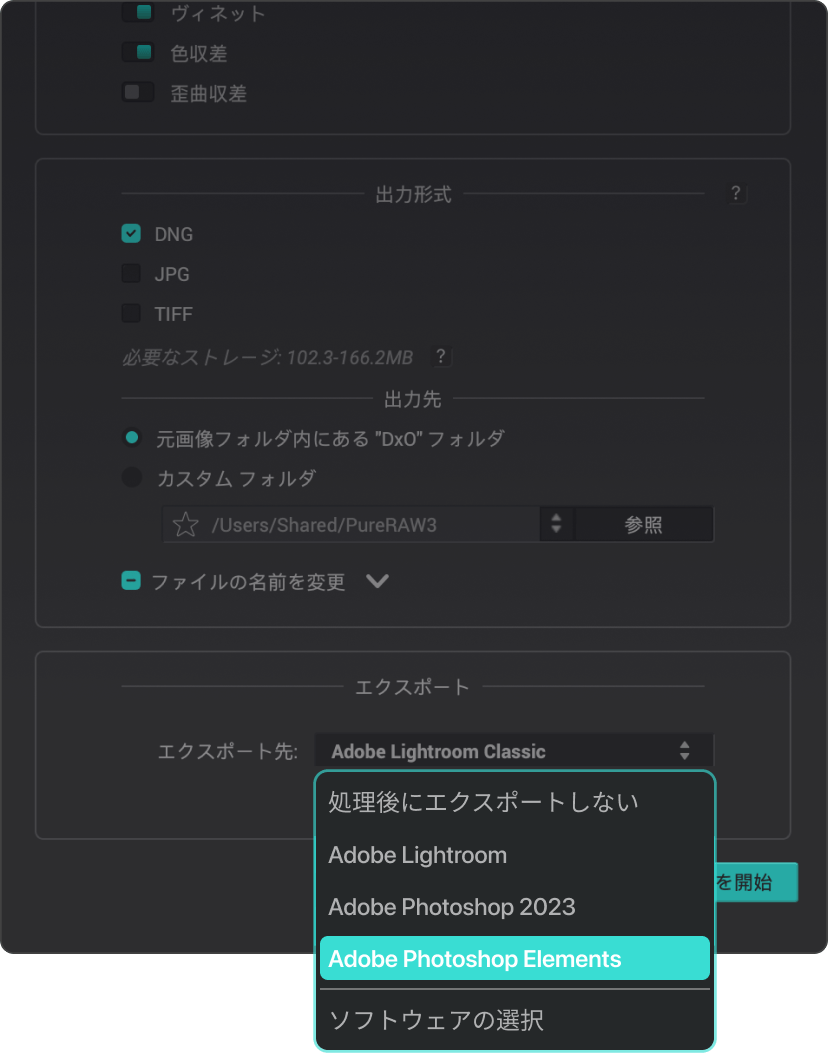Check the TIFF output format checkbox
Screen dimensions: 840x1054
click(131, 313)
